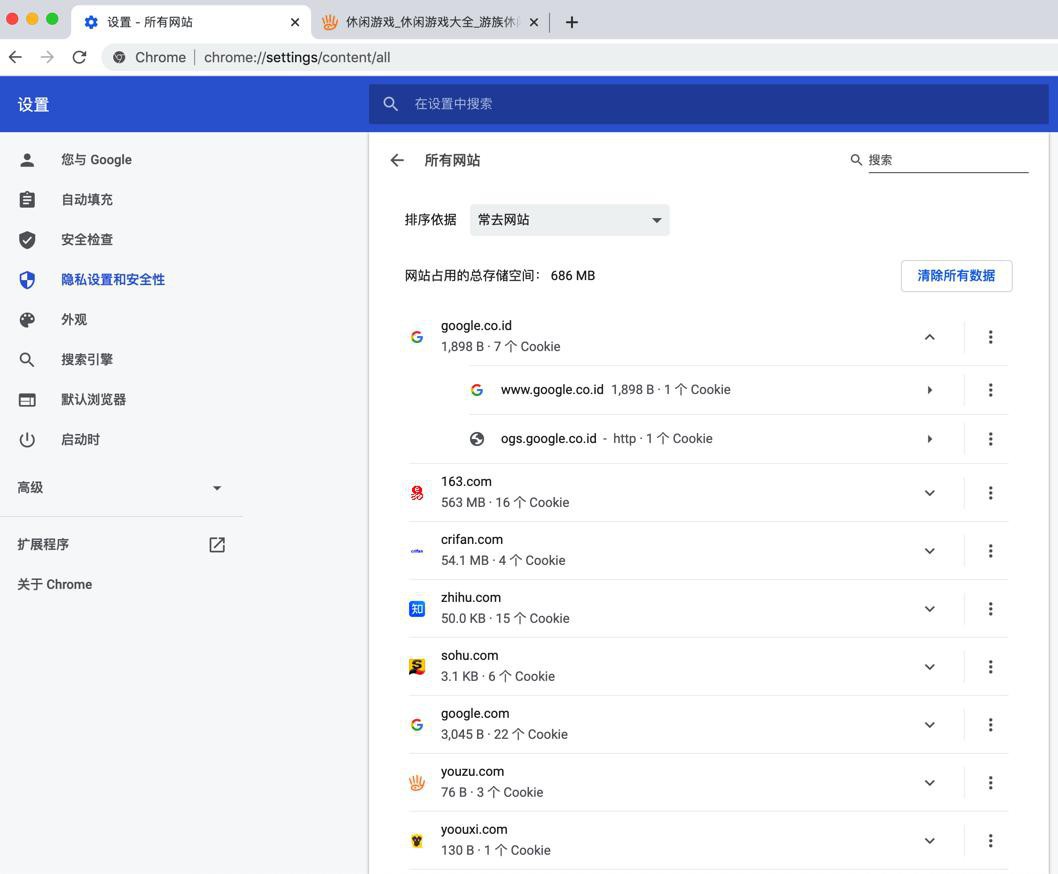Click the Chrome site info icon in address bar

tap(119, 57)
